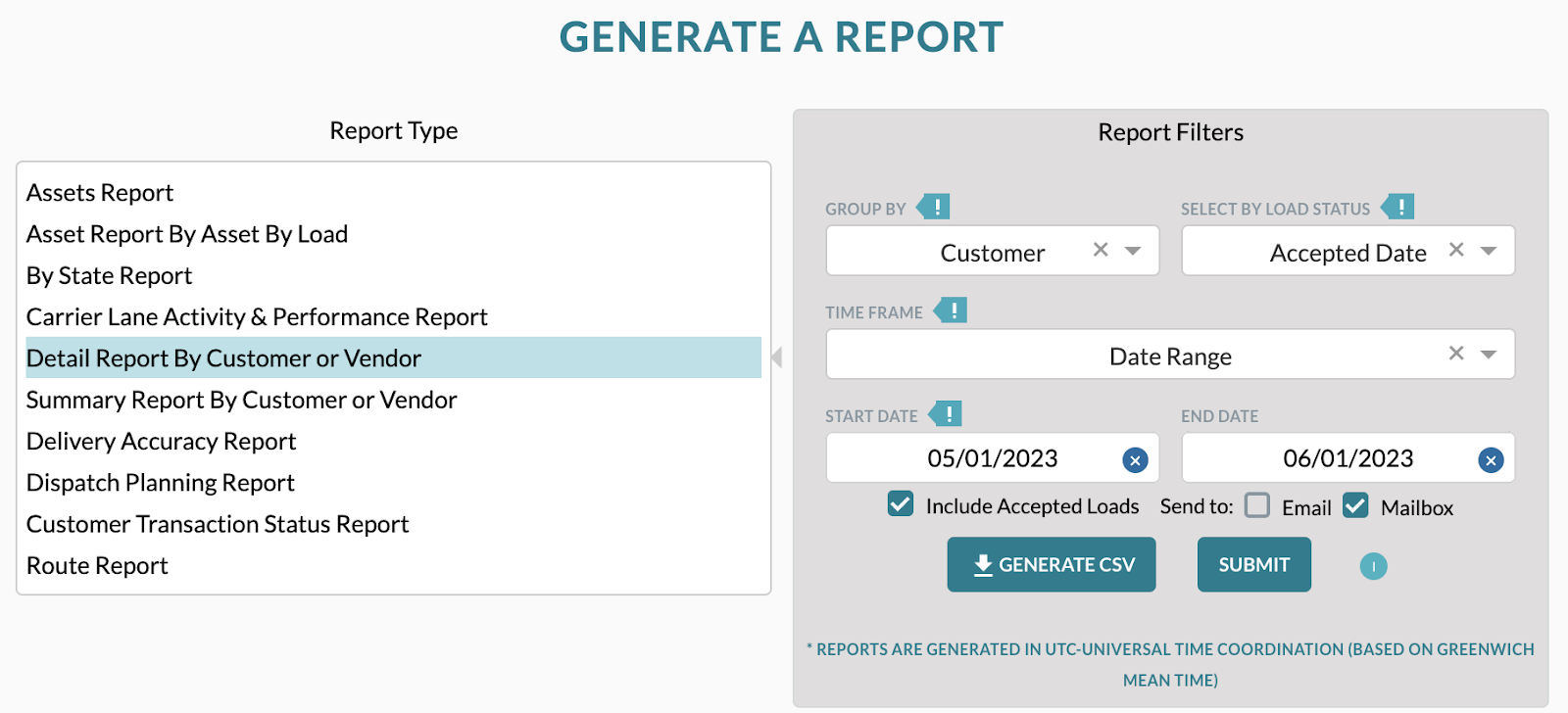Enable the Email send-to checkbox
The width and height of the screenshot is (1568, 713).
[1257, 505]
